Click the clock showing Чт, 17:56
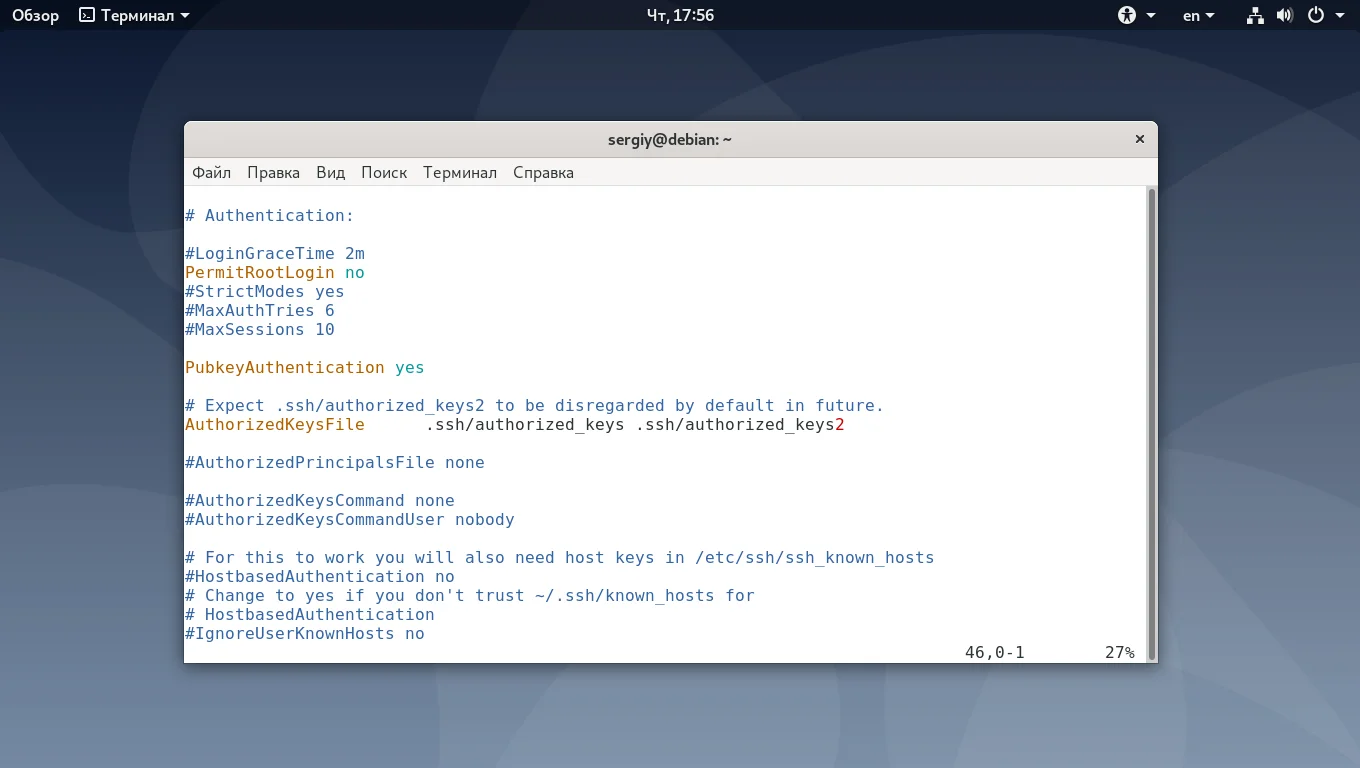 click(x=680, y=15)
